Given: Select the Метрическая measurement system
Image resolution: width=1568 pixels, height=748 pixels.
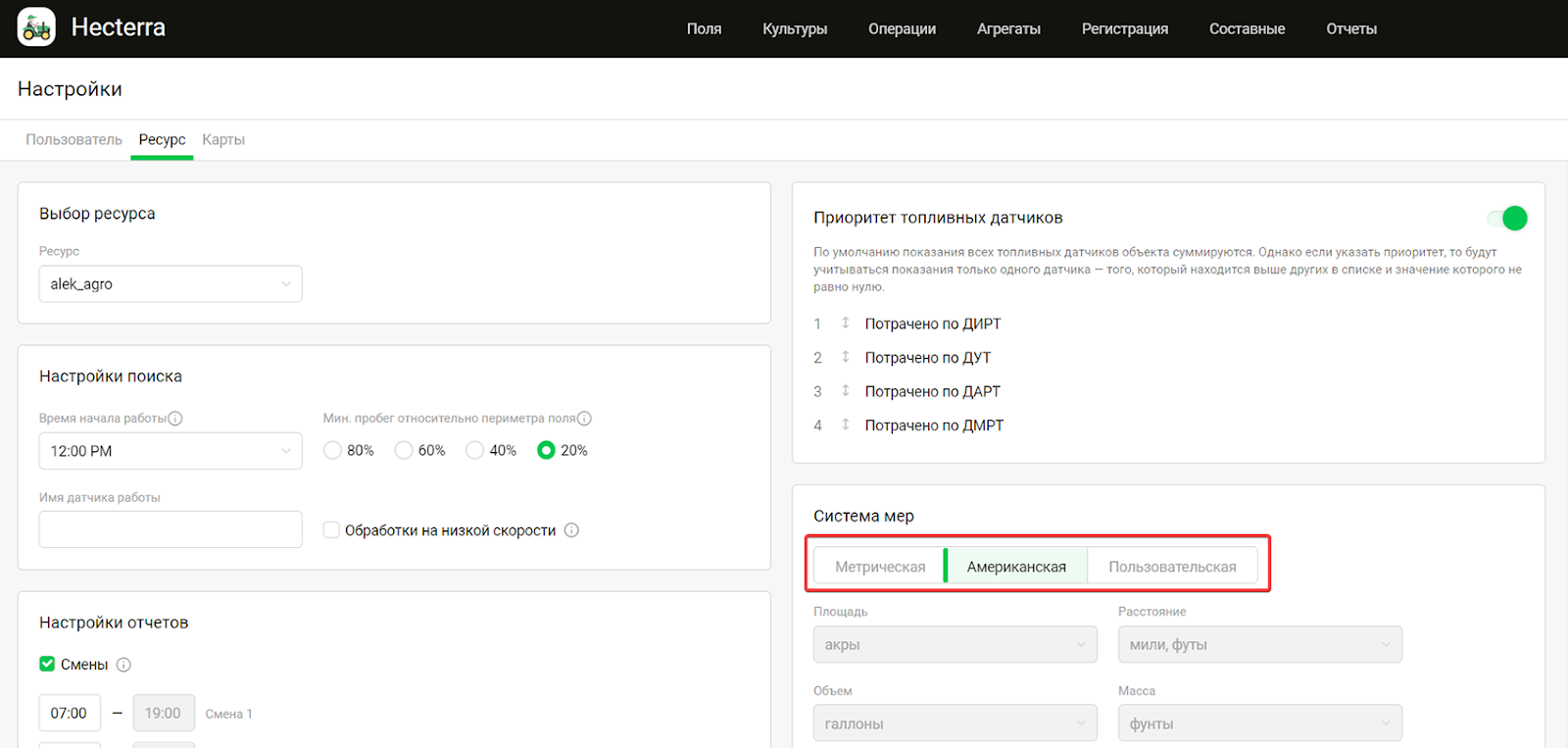Looking at the screenshot, I should (879, 567).
